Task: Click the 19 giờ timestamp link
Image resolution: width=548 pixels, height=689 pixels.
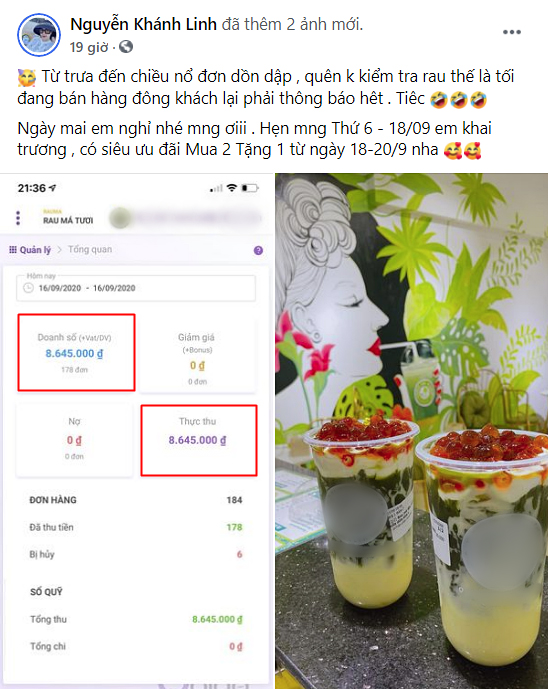Action: [89, 47]
